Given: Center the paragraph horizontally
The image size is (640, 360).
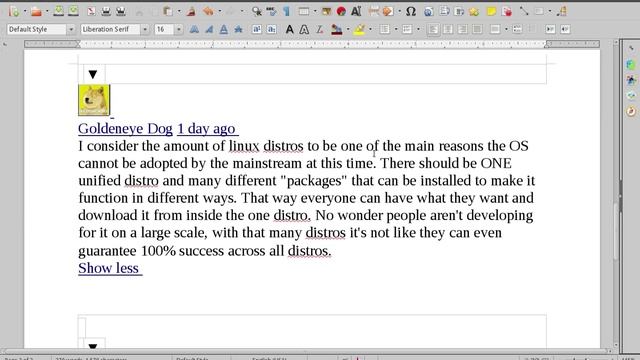Looking at the screenshot, I should tap(448, 29).
